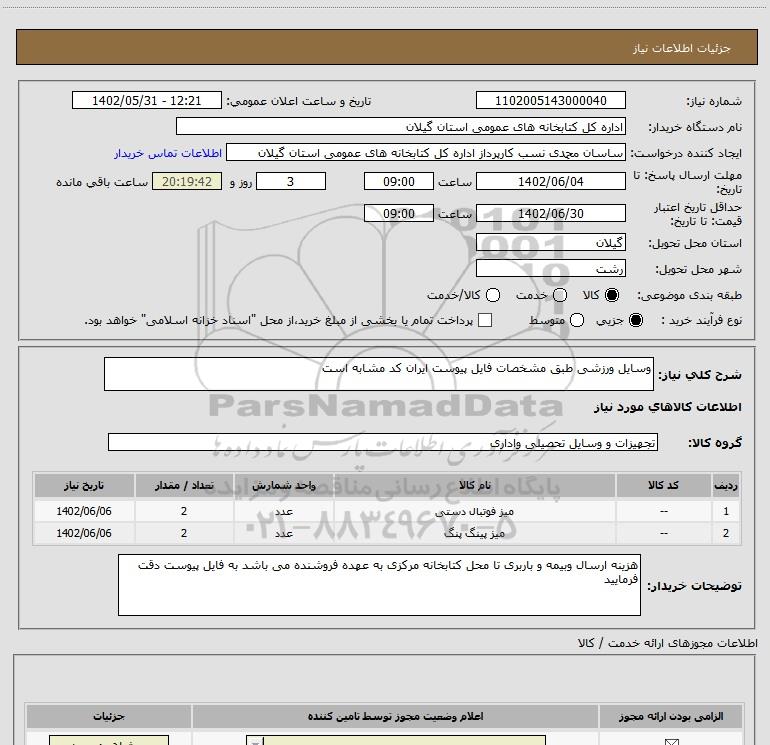Click the توضیحات خریدار notes text area
770x745 pixels.
[379, 585]
